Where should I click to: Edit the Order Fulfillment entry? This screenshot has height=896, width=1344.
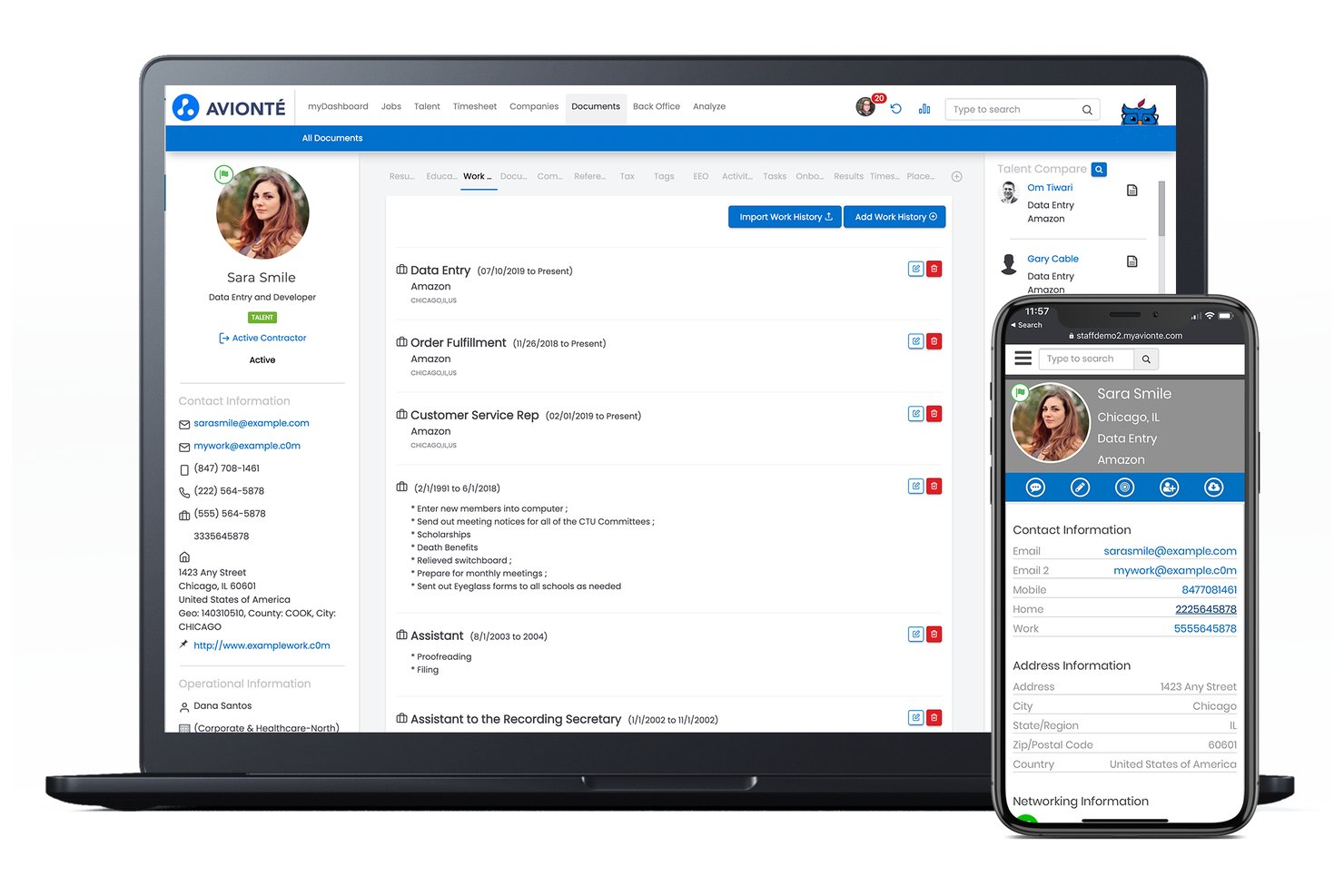tap(916, 341)
